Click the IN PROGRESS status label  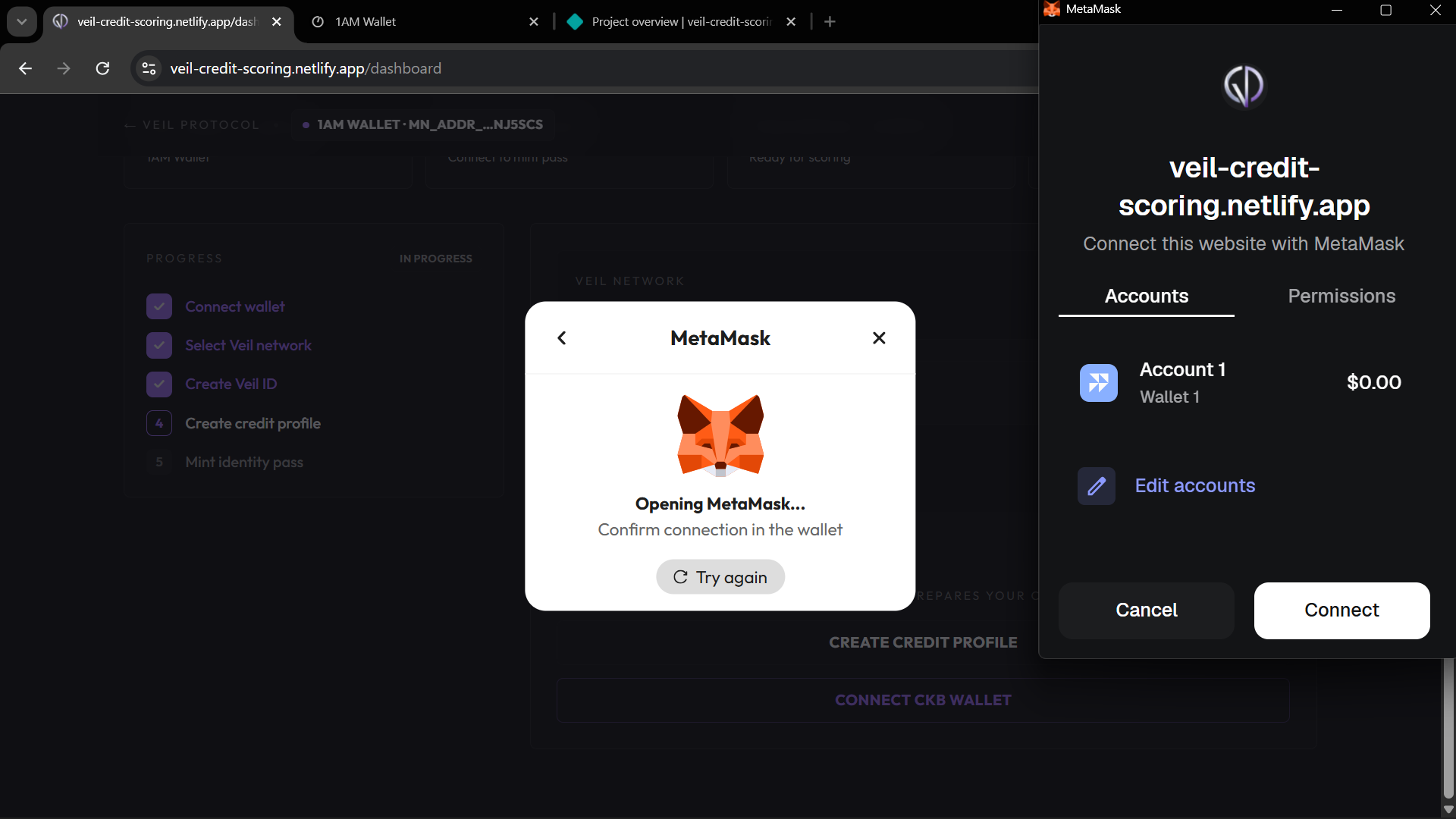tap(436, 259)
